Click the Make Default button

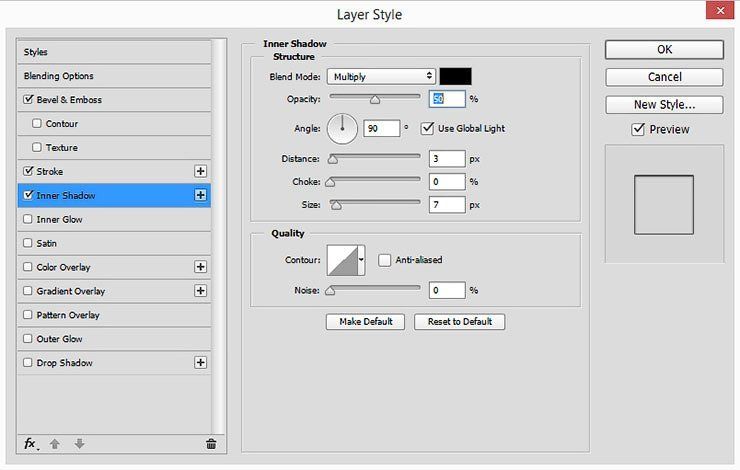point(365,322)
